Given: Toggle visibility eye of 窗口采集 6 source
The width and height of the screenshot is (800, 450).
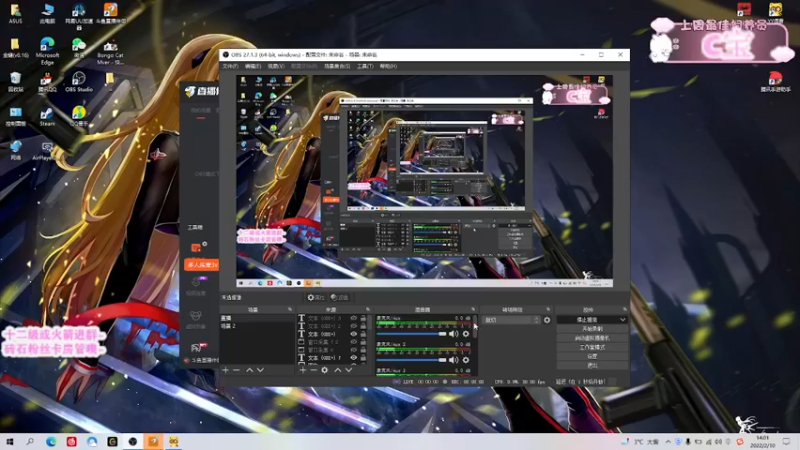Looking at the screenshot, I should click(x=354, y=350).
